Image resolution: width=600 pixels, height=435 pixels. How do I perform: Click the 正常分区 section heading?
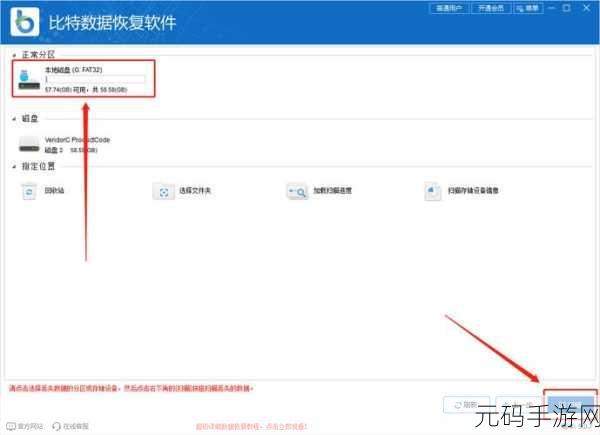coord(38,55)
